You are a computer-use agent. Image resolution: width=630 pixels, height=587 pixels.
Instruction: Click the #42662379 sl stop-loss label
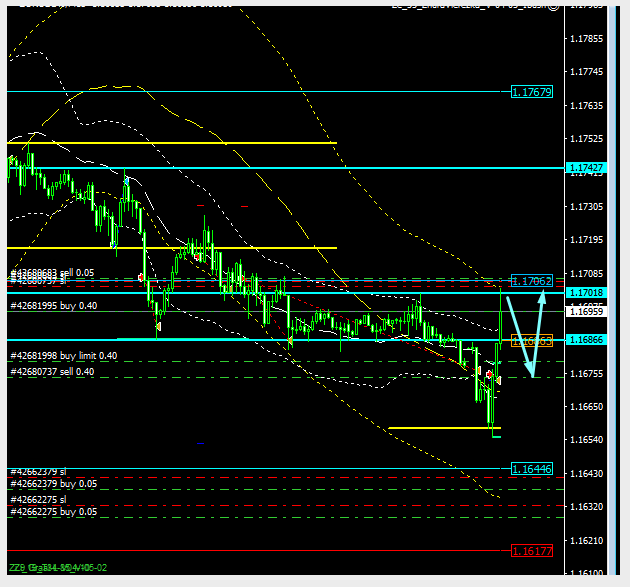[x=38, y=472]
